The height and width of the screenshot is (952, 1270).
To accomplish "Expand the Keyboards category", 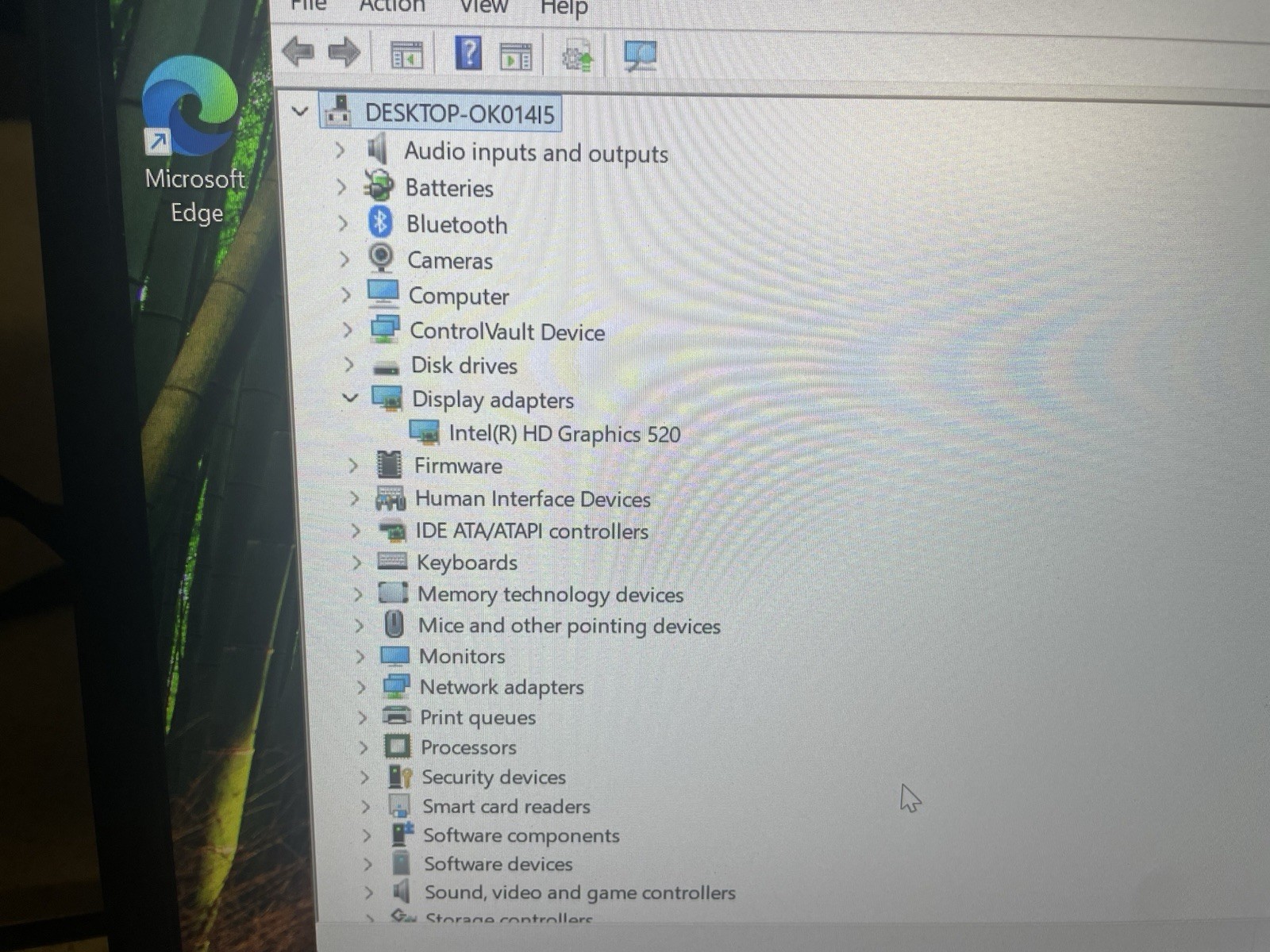I will coord(357,562).
